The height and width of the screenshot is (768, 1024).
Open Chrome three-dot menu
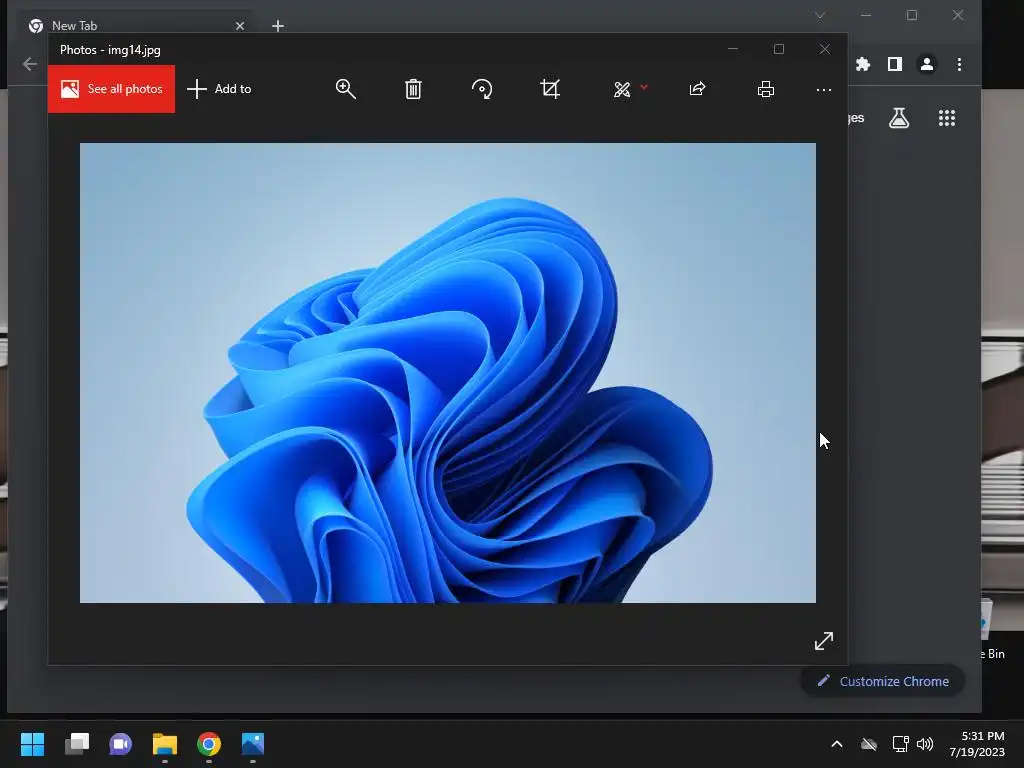point(959,64)
